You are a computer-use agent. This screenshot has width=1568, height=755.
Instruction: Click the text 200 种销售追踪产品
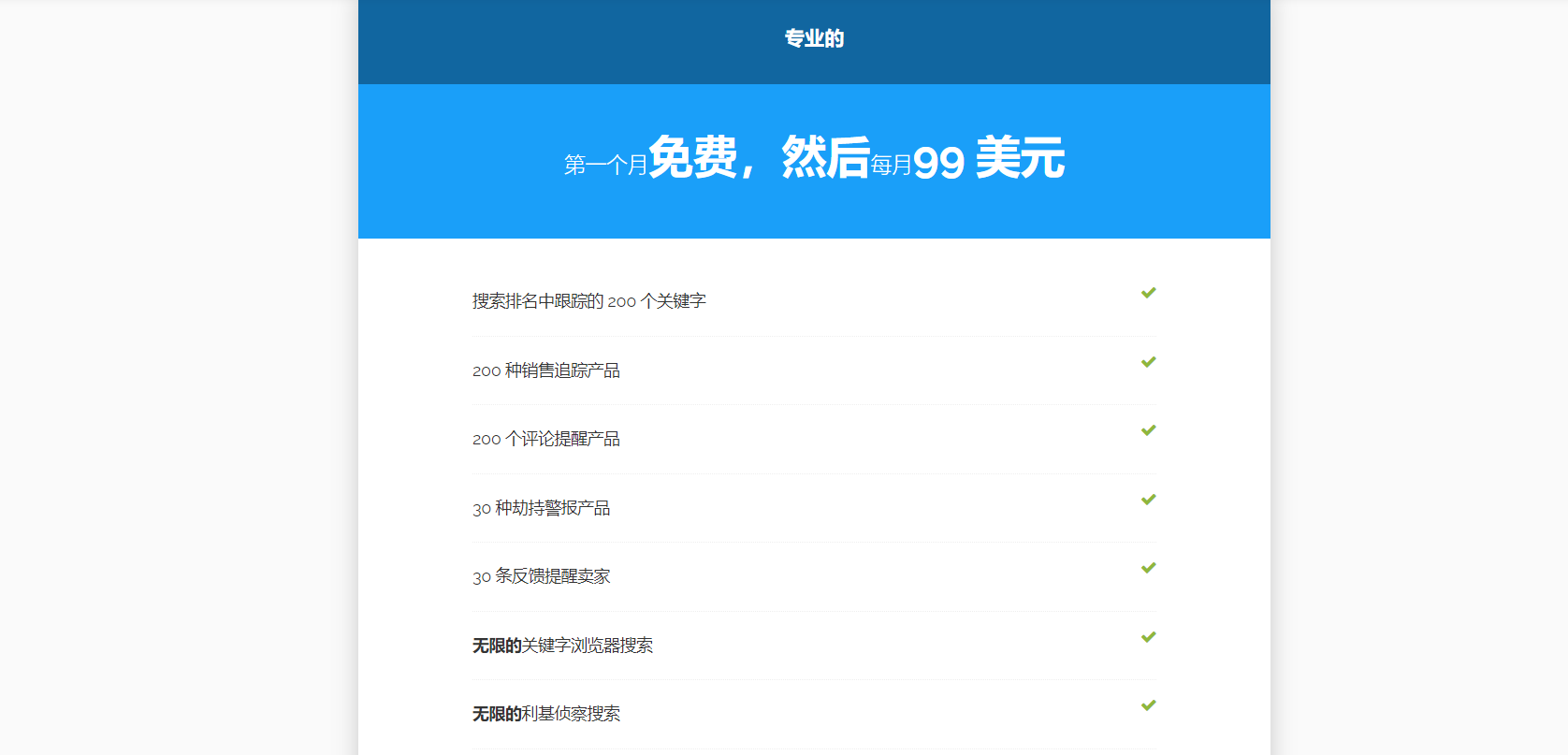(546, 370)
